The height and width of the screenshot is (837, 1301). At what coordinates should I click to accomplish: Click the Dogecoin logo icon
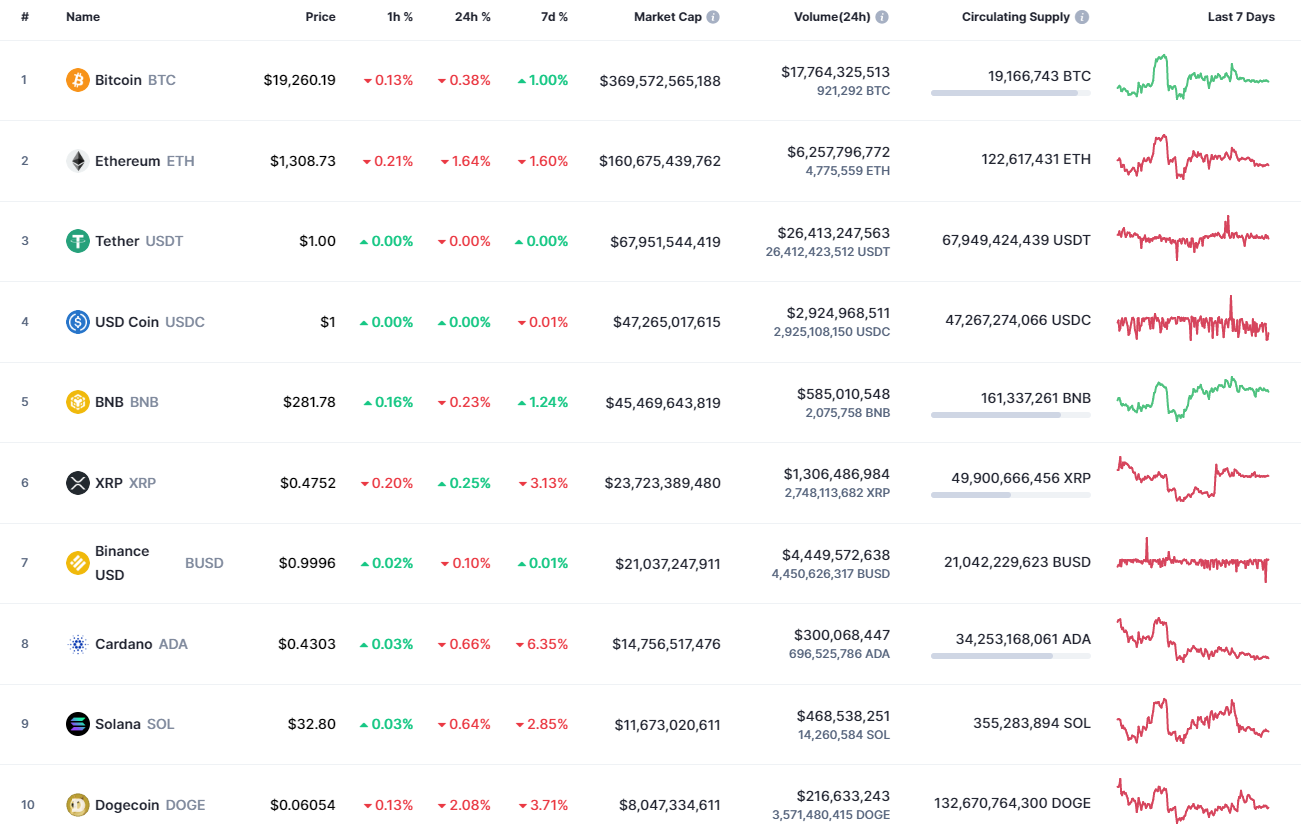point(77,805)
